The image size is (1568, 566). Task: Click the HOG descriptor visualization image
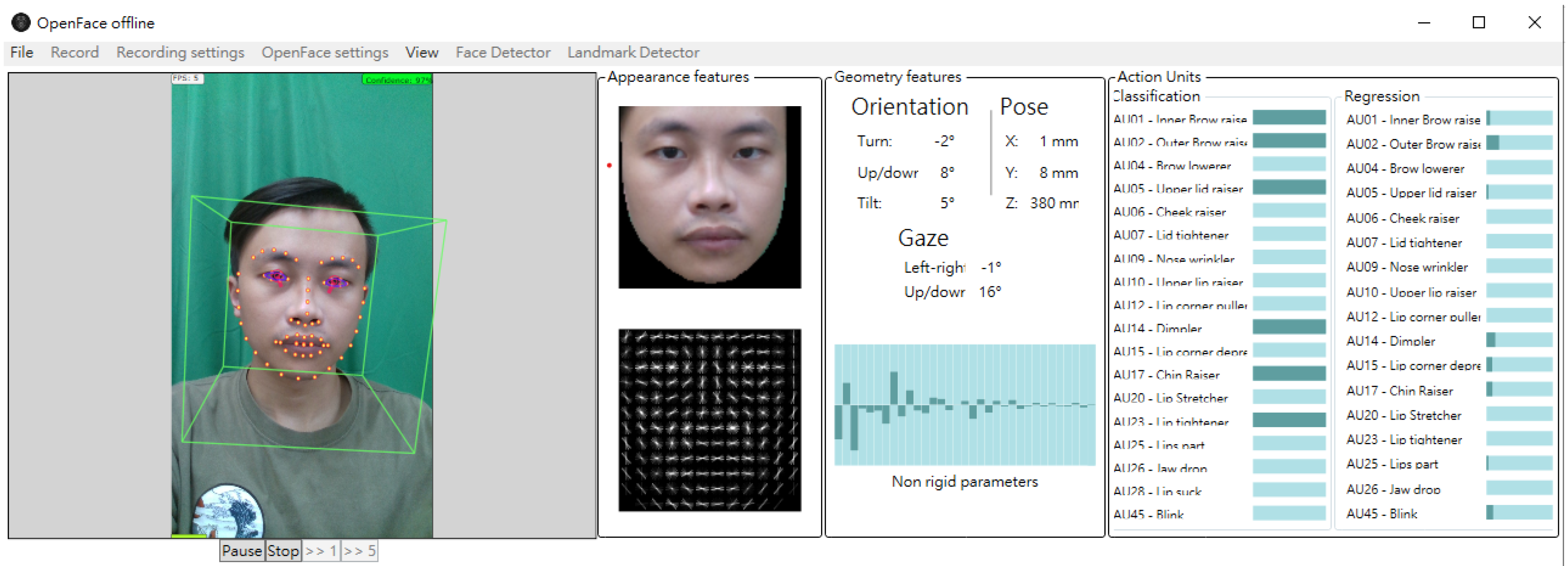[x=709, y=420]
